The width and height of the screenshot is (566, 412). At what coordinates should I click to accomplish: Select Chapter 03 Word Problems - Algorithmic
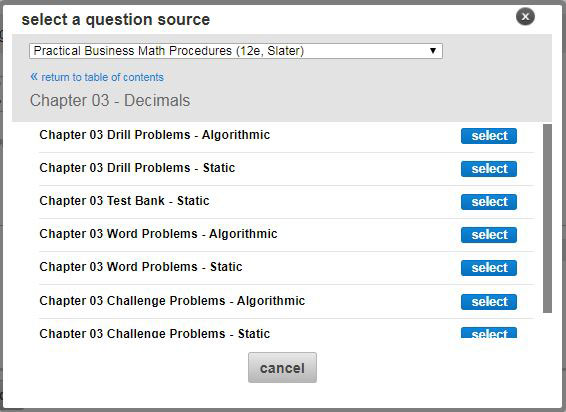489,235
